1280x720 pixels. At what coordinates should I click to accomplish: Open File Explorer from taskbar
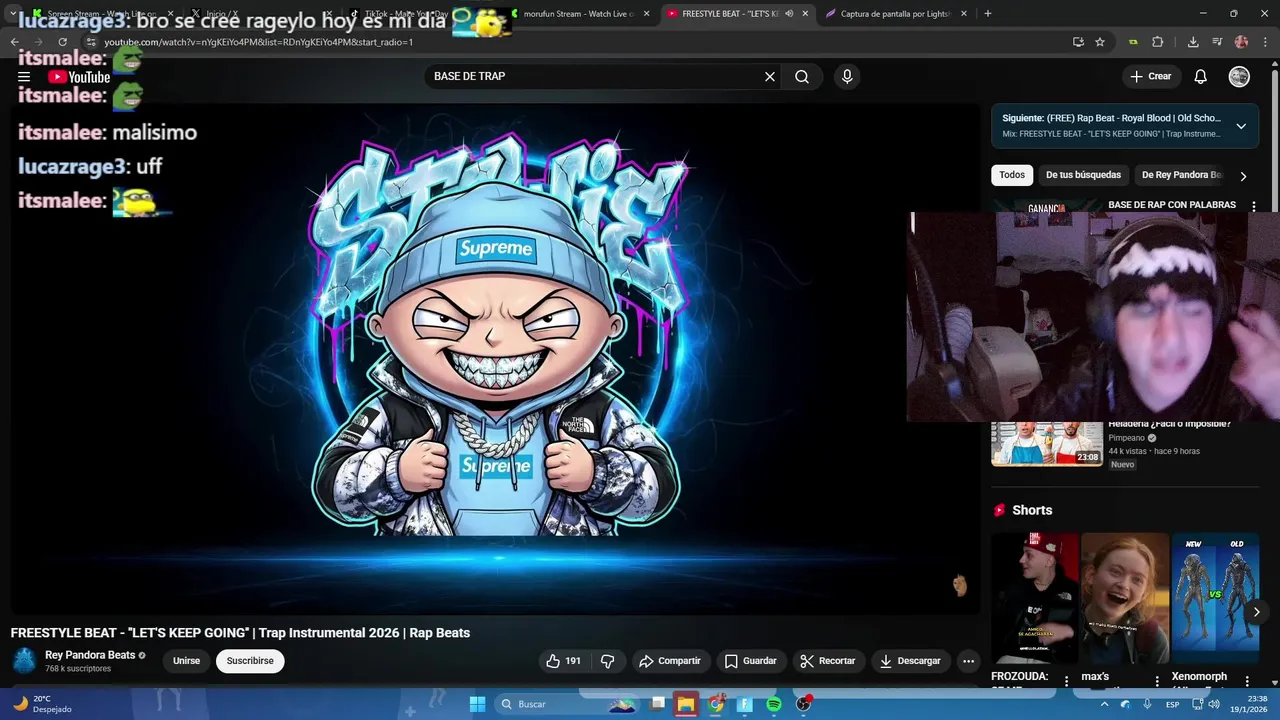685,704
